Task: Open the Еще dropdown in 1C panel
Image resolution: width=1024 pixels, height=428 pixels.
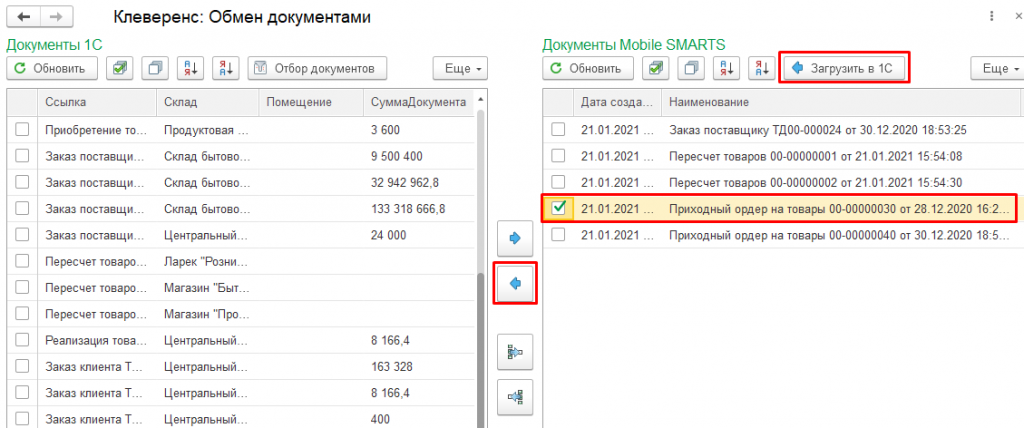Action: [459, 68]
